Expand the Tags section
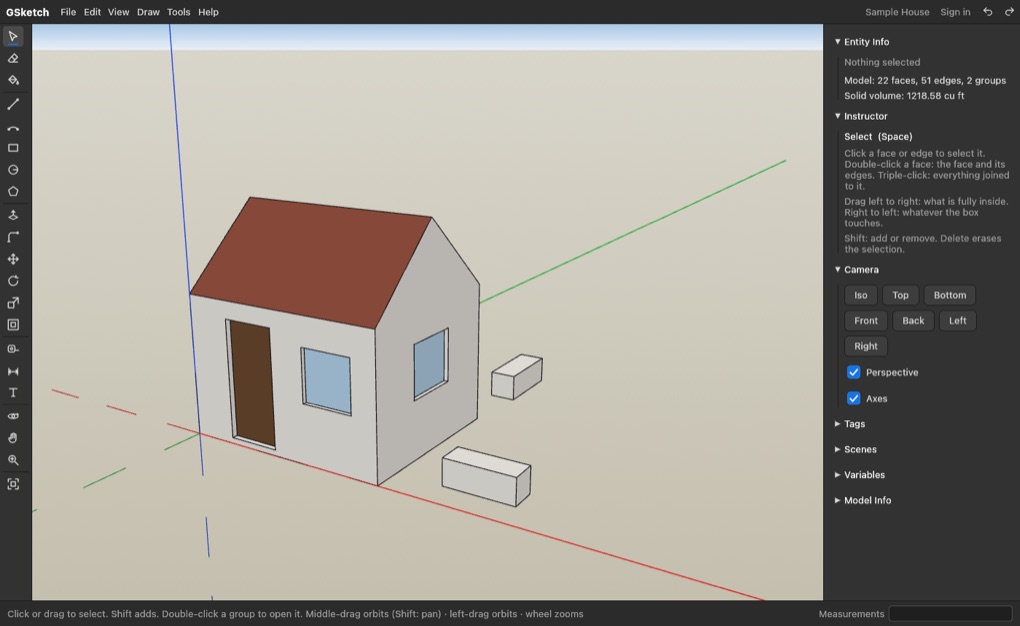1020x626 pixels. pos(850,424)
